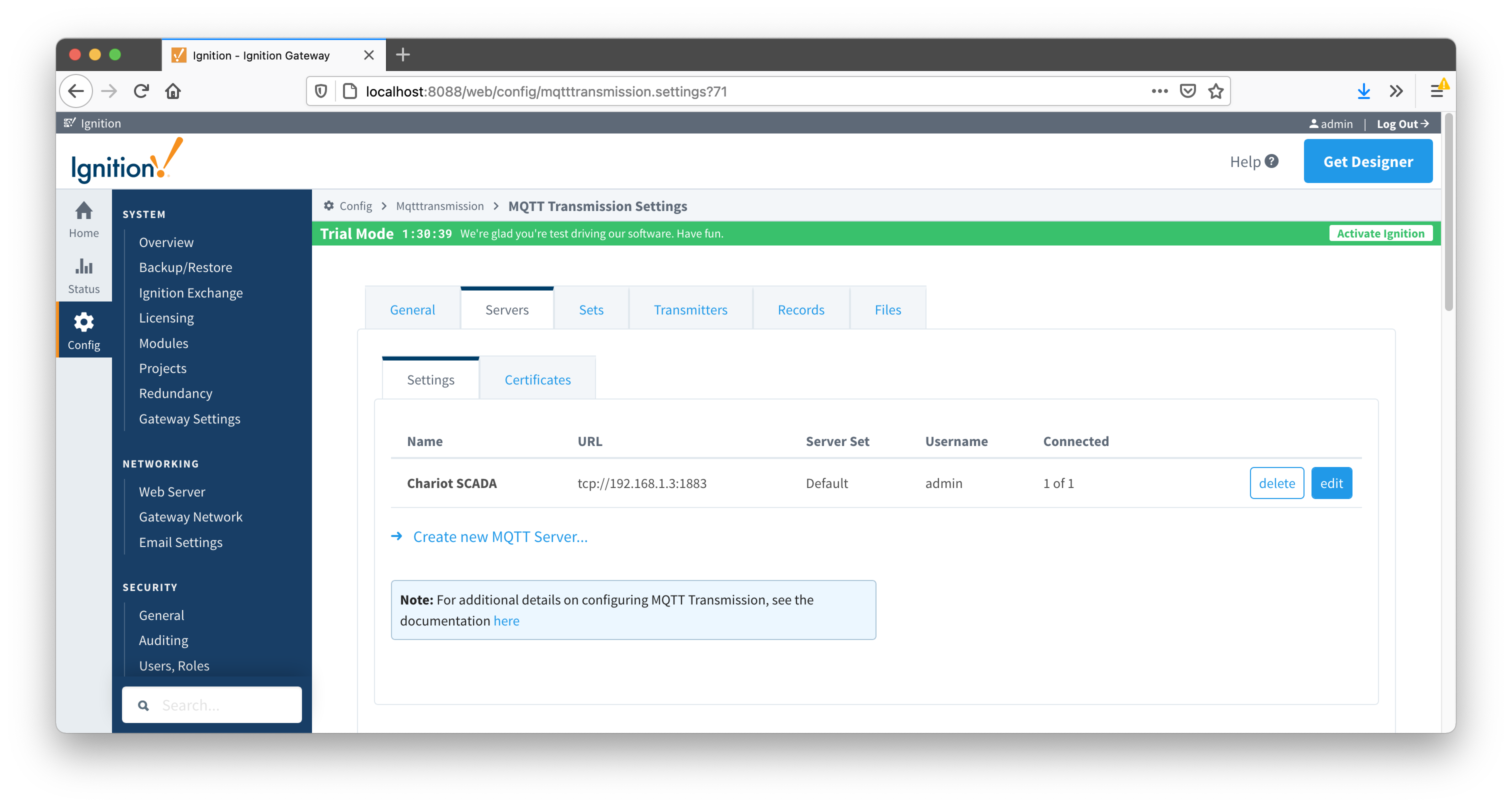Click Config breadcrumb link
1512x807 pixels.
click(x=355, y=206)
